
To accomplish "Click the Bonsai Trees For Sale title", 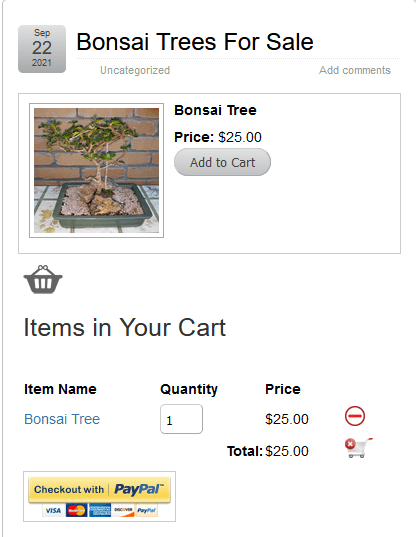I will click(x=194, y=42).
